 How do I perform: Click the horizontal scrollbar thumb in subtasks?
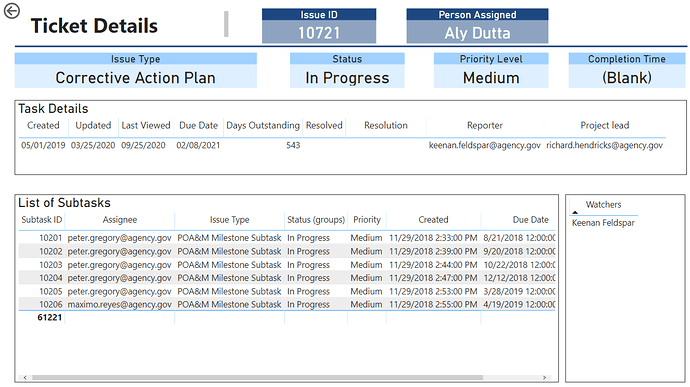tap(257, 377)
